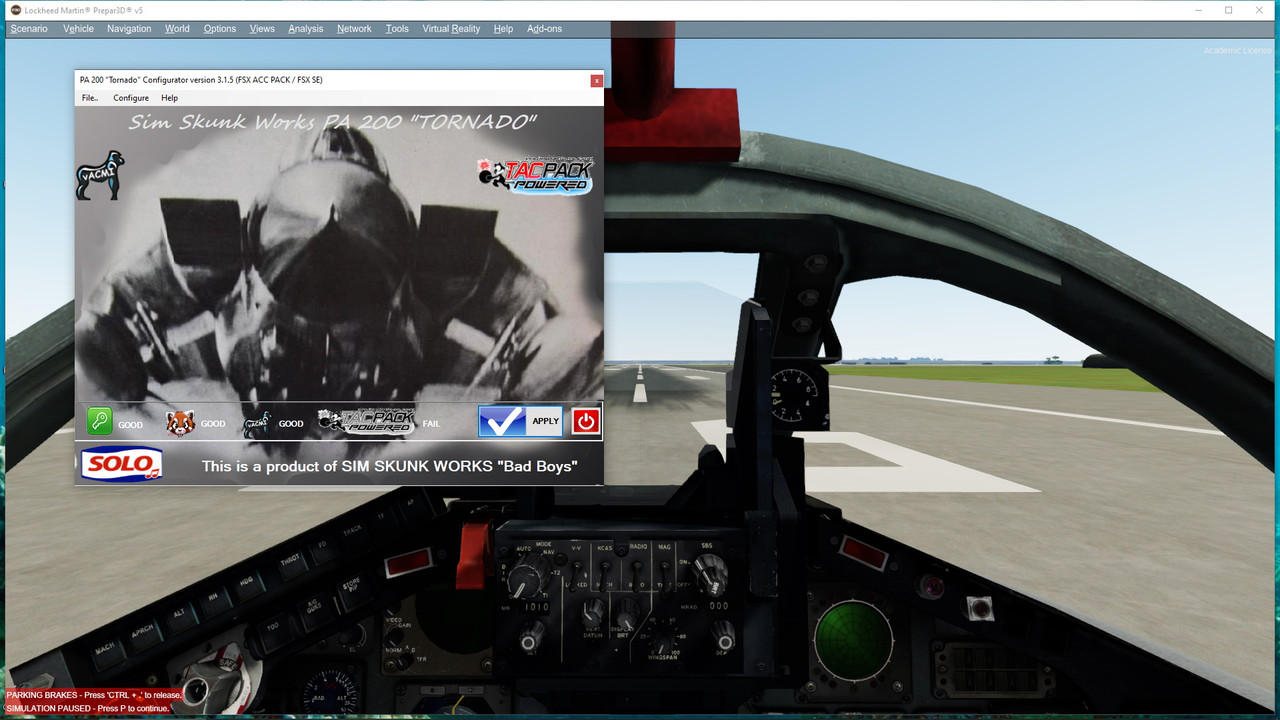Click the red guarded handle in cockpit
The height and width of the screenshot is (720, 1280).
coord(472,554)
